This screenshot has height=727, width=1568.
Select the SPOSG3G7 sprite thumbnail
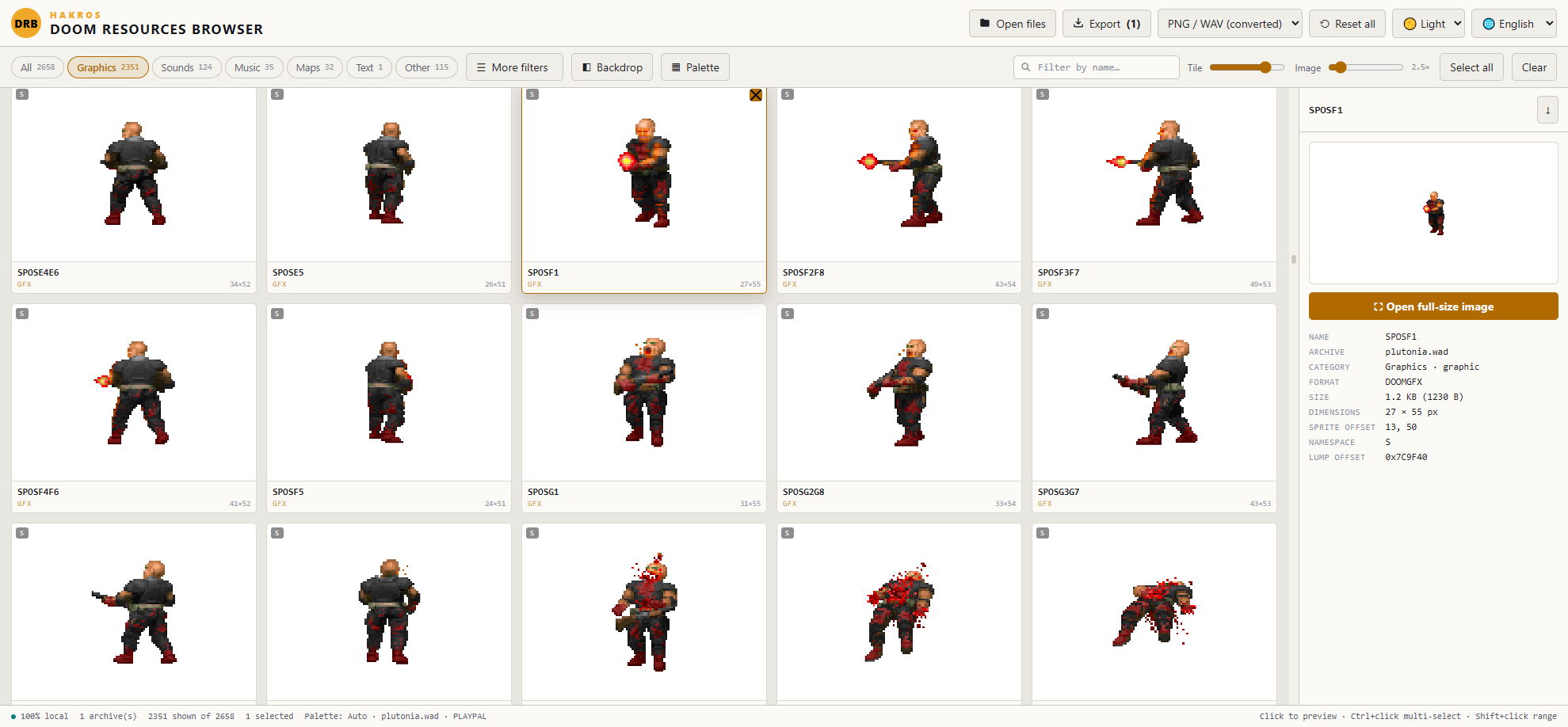pyautogui.click(x=1154, y=393)
